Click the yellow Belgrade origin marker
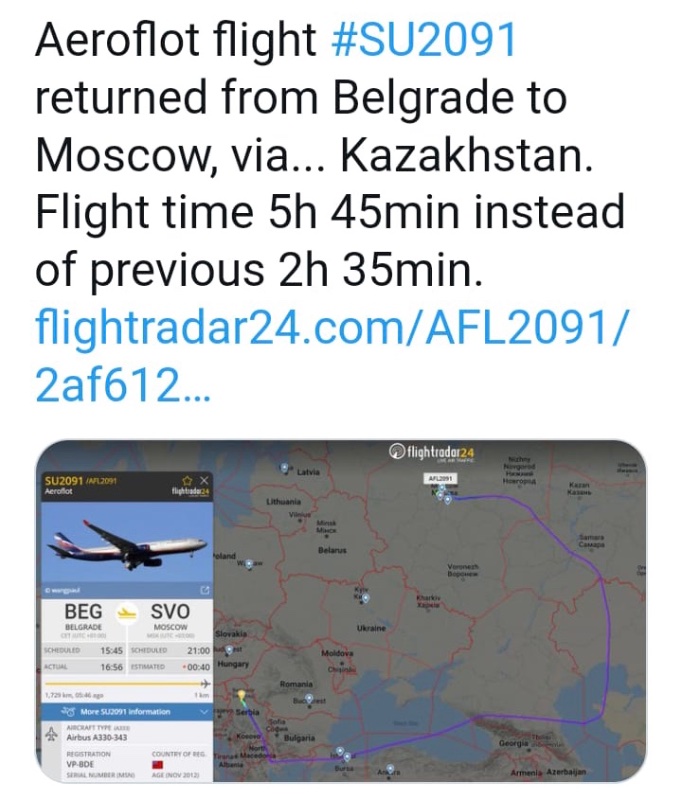 [241, 695]
